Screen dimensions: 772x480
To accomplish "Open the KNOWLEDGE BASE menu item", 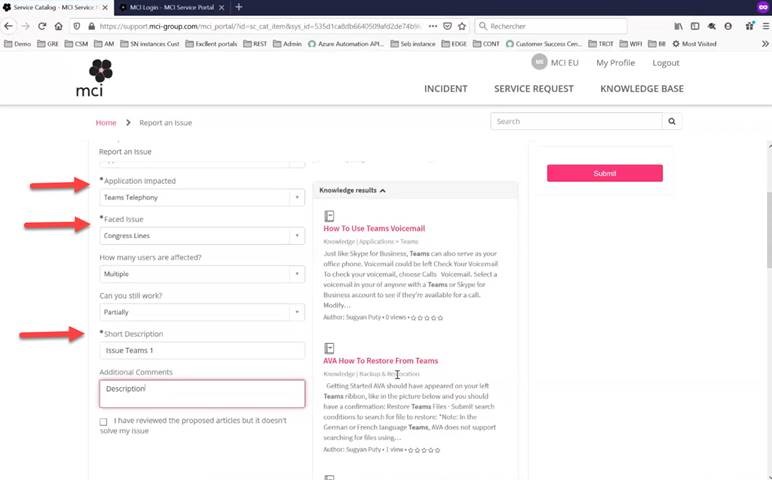I will coord(642,89).
